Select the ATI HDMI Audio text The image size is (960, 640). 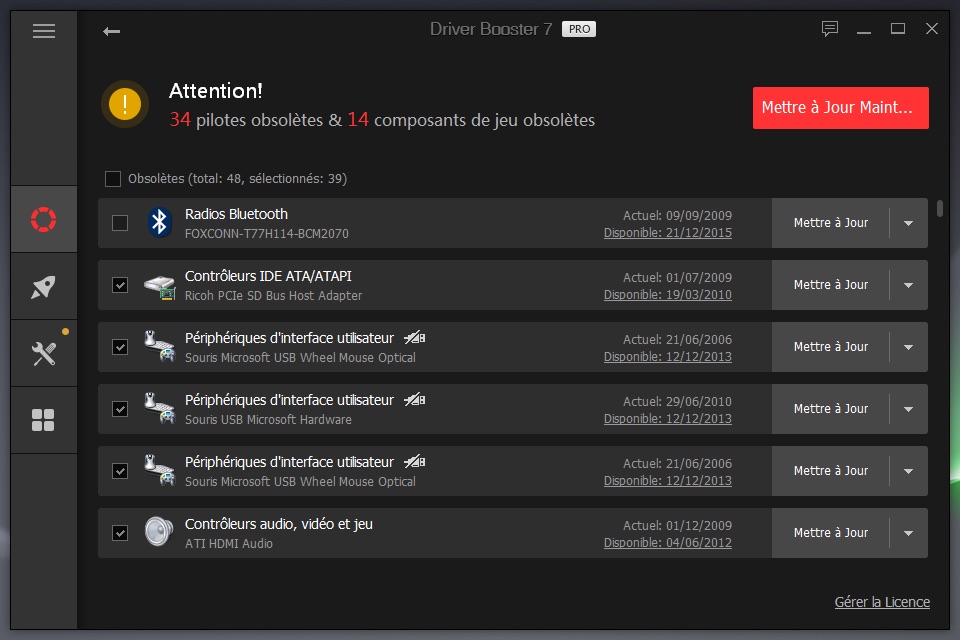[229, 544]
